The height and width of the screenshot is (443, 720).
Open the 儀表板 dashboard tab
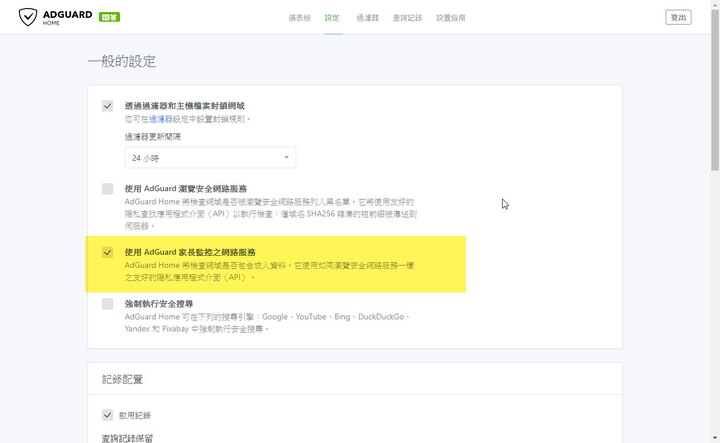coord(300,17)
